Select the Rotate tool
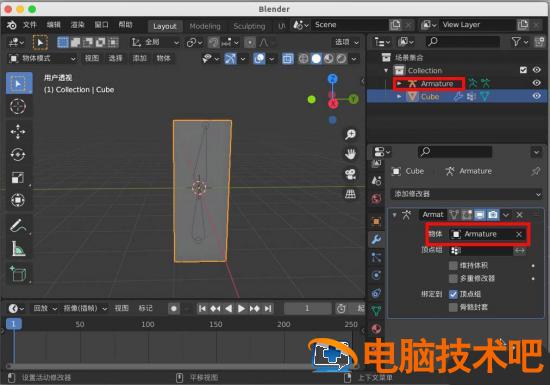550x385 pixels. [x=18, y=154]
